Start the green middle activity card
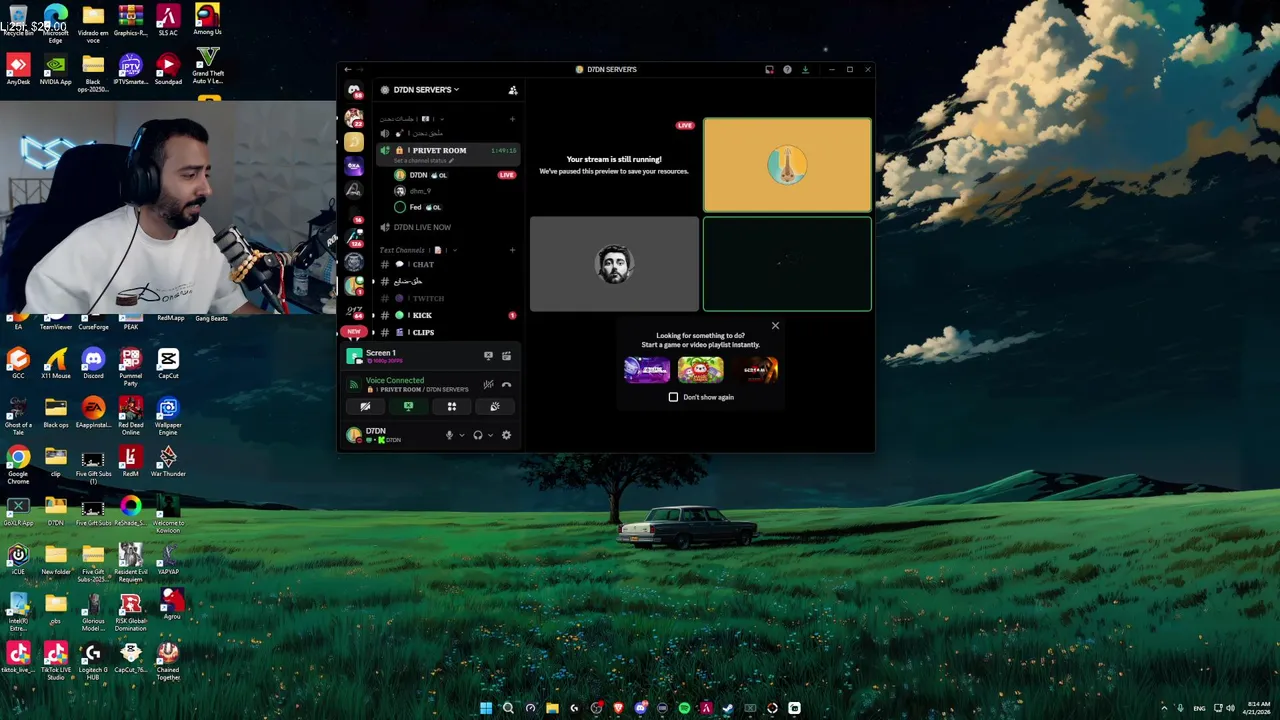 click(x=700, y=370)
